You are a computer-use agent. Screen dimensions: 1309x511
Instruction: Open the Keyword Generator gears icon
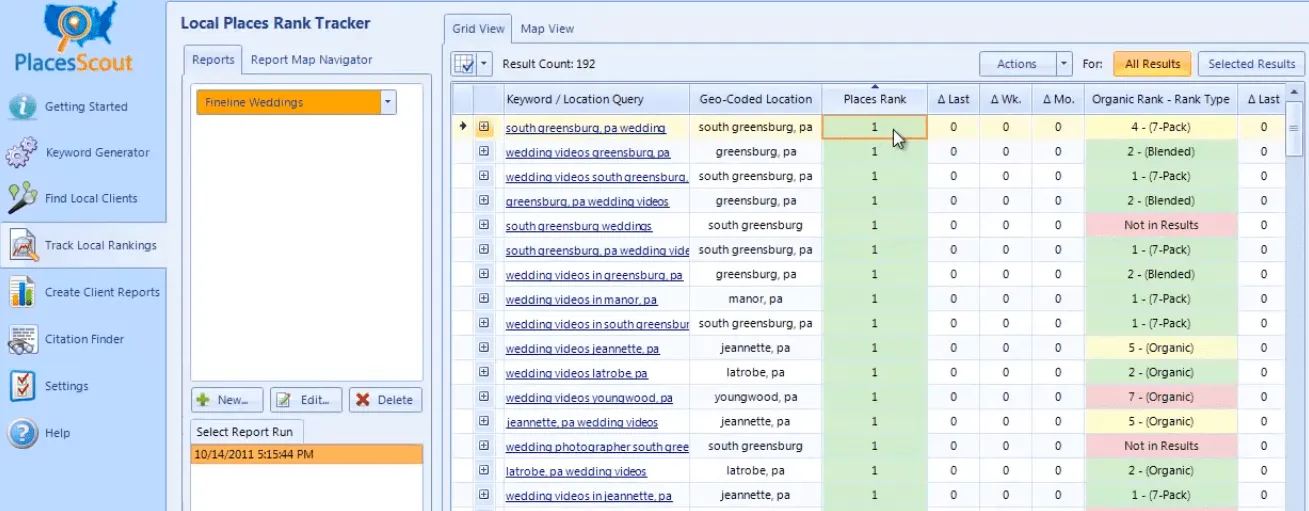click(x=22, y=153)
